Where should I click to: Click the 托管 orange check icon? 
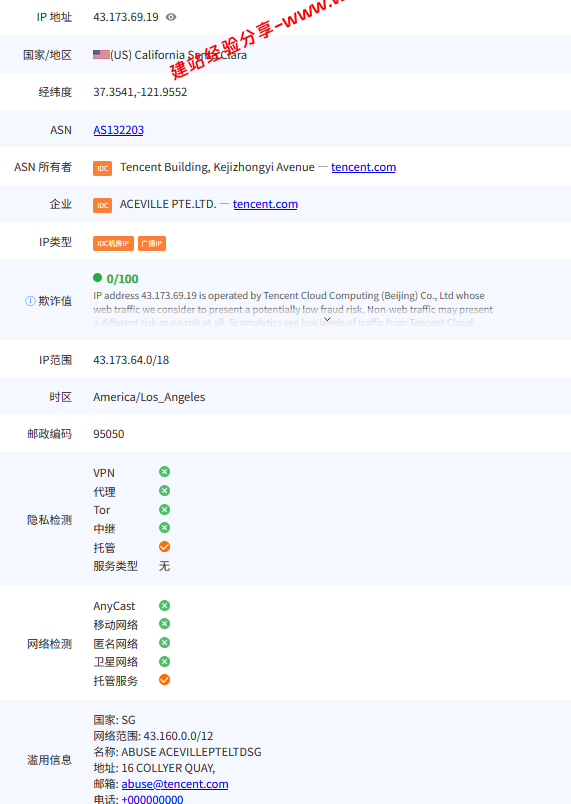[x=164, y=547]
